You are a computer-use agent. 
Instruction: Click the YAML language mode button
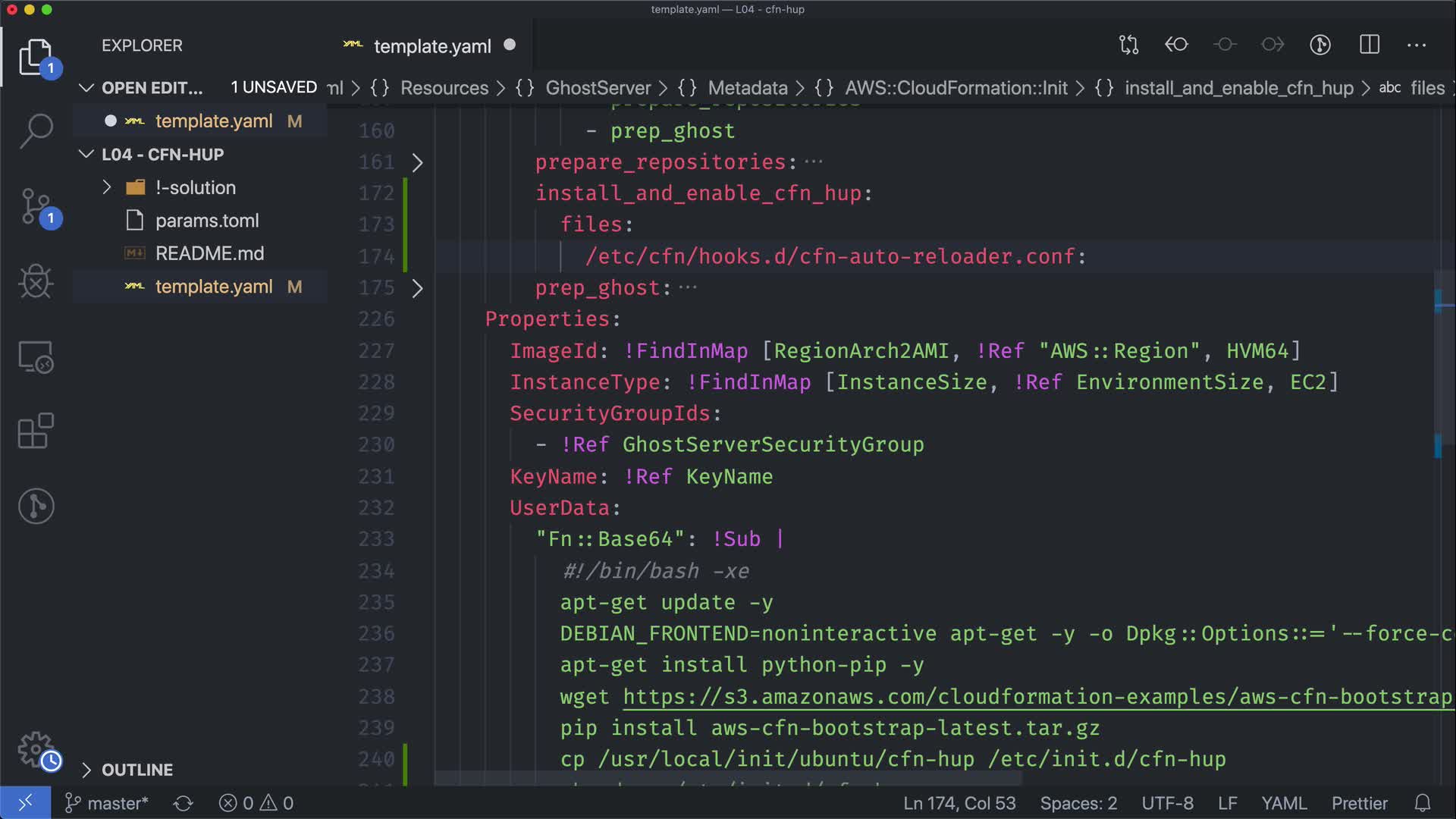(x=1283, y=803)
